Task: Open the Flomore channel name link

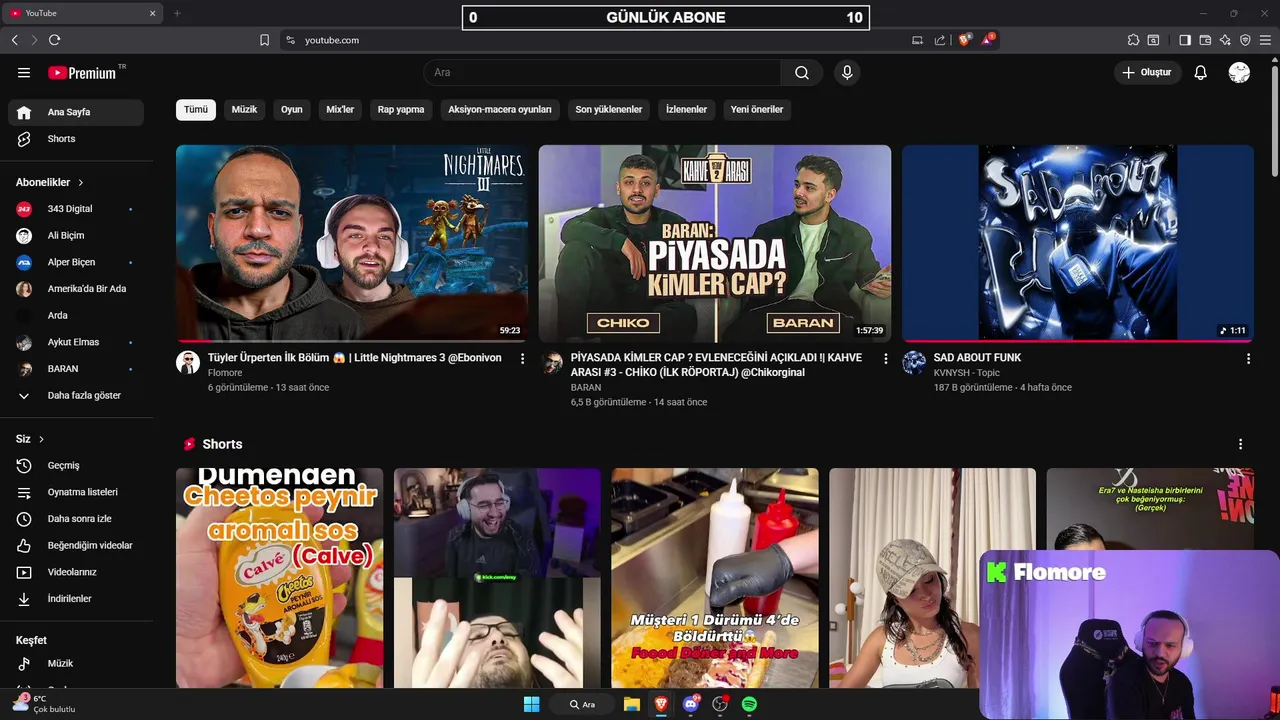Action: coord(225,373)
